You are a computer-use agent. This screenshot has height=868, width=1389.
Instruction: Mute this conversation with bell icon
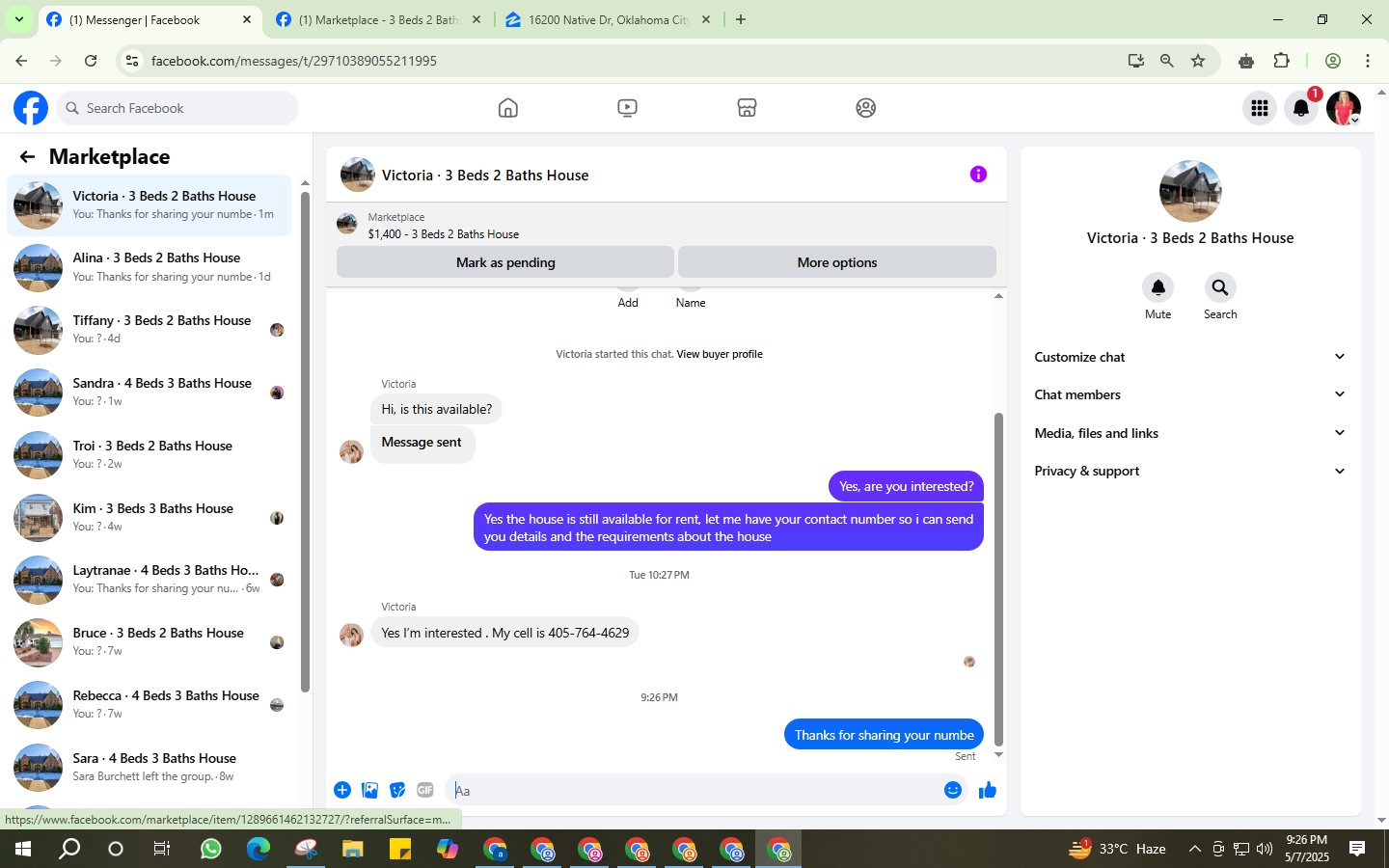click(1157, 287)
